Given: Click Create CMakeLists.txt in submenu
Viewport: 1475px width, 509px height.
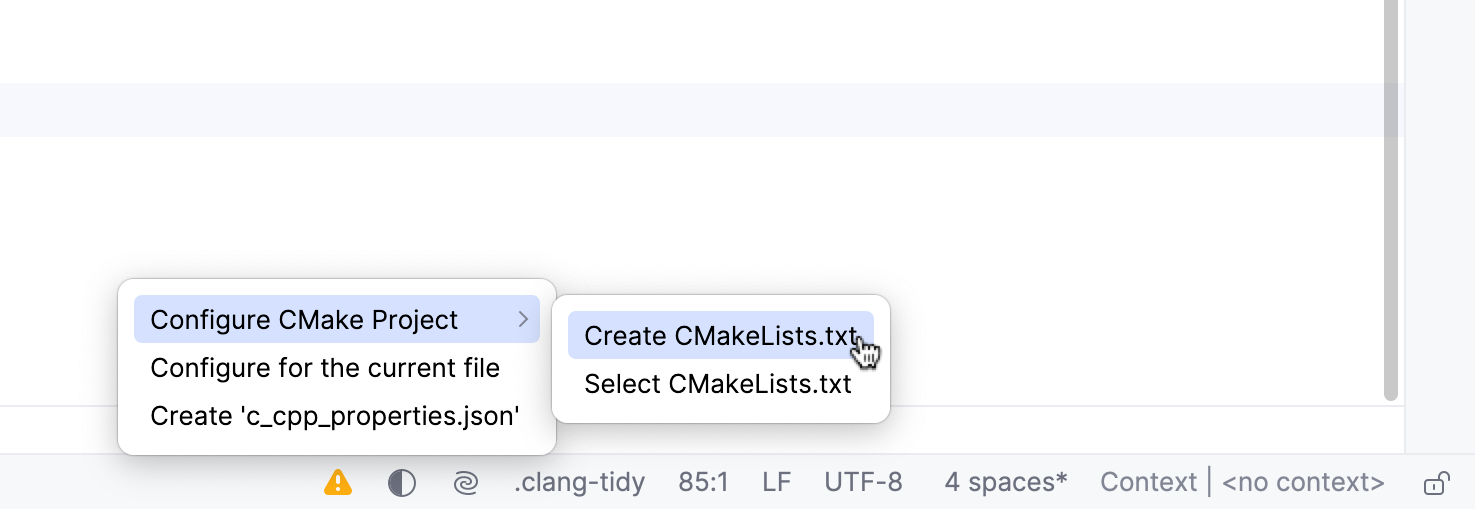Looking at the screenshot, I should [720, 336].
